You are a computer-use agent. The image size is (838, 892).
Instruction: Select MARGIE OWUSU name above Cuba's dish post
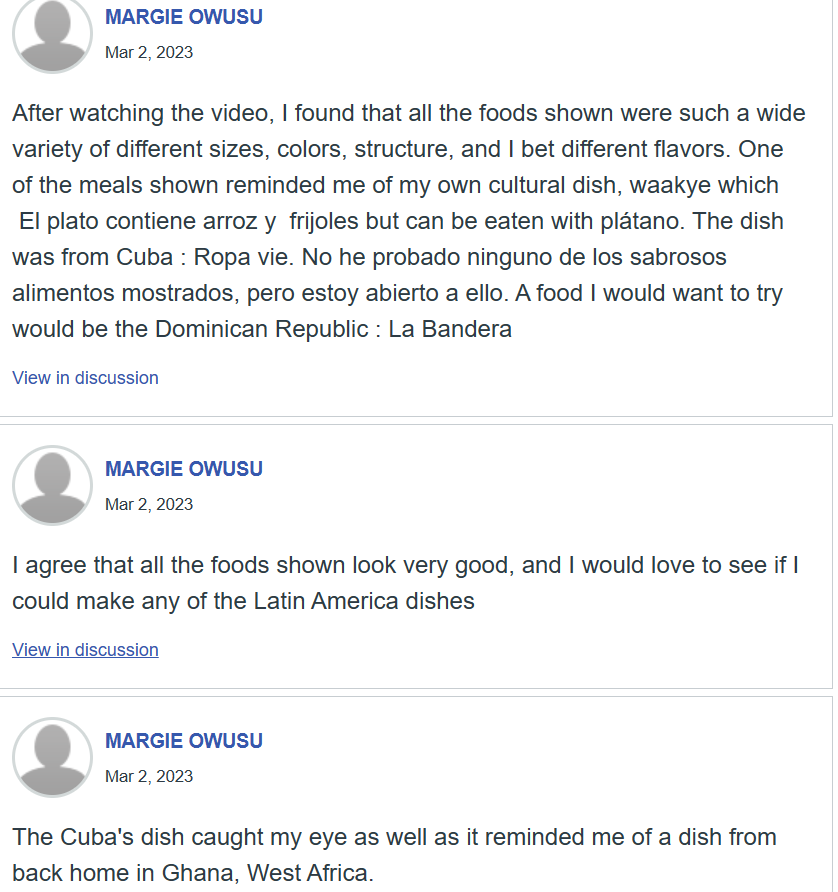pyautogui.click(x=184, y=741)
